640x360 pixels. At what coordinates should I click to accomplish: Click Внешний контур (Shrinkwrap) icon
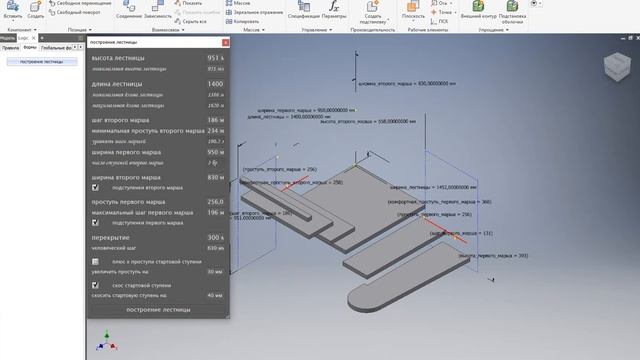[x=478, y=9]
